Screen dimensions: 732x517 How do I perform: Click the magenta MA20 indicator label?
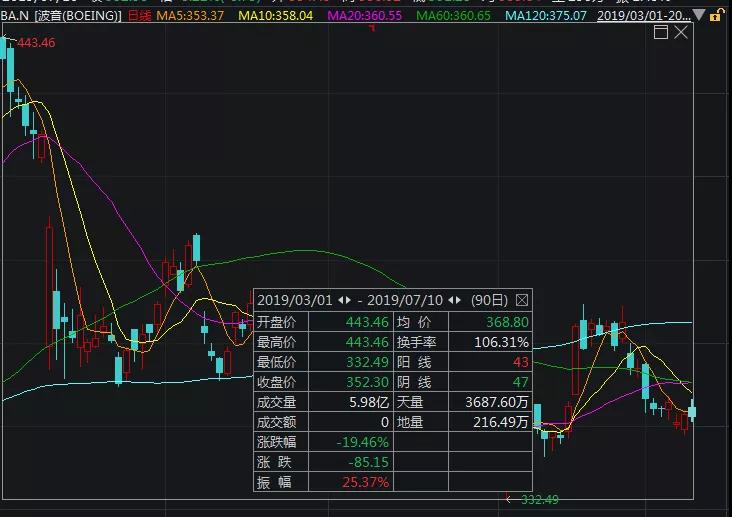point(364,15)
